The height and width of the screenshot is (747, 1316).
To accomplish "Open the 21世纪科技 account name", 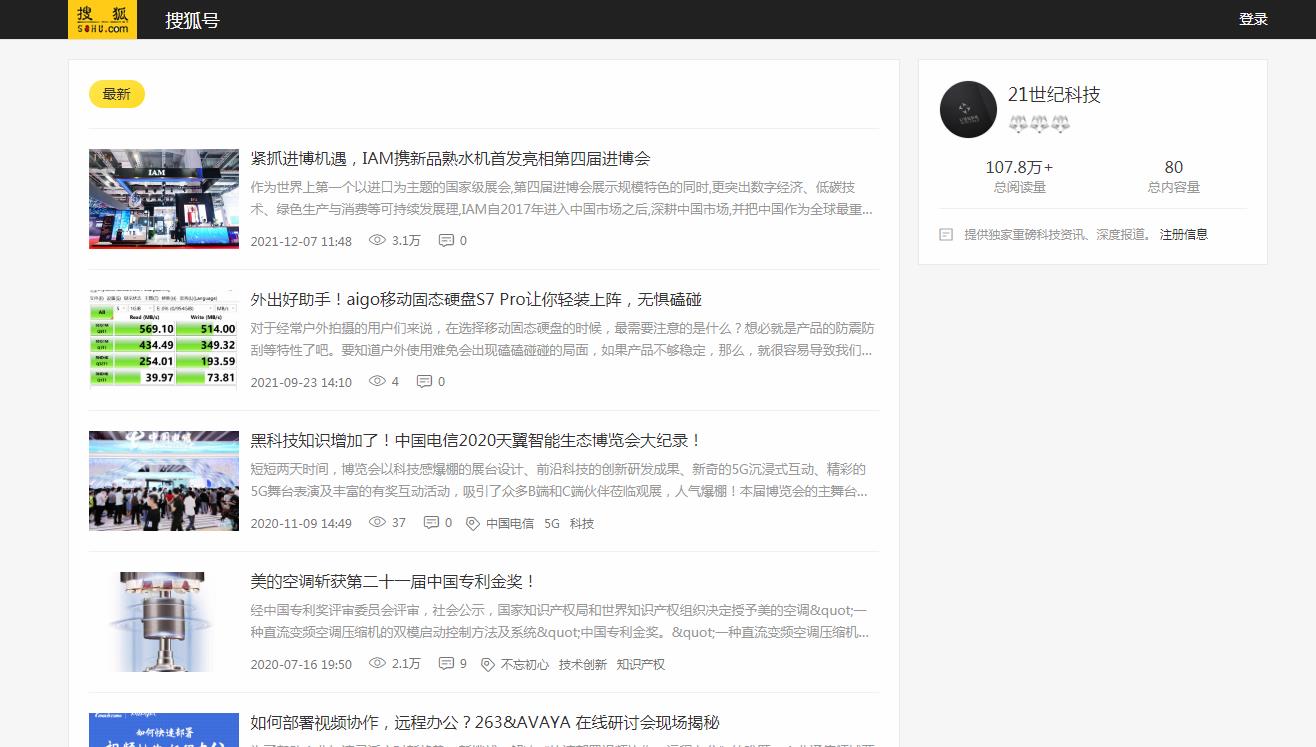I will 1054,94.
